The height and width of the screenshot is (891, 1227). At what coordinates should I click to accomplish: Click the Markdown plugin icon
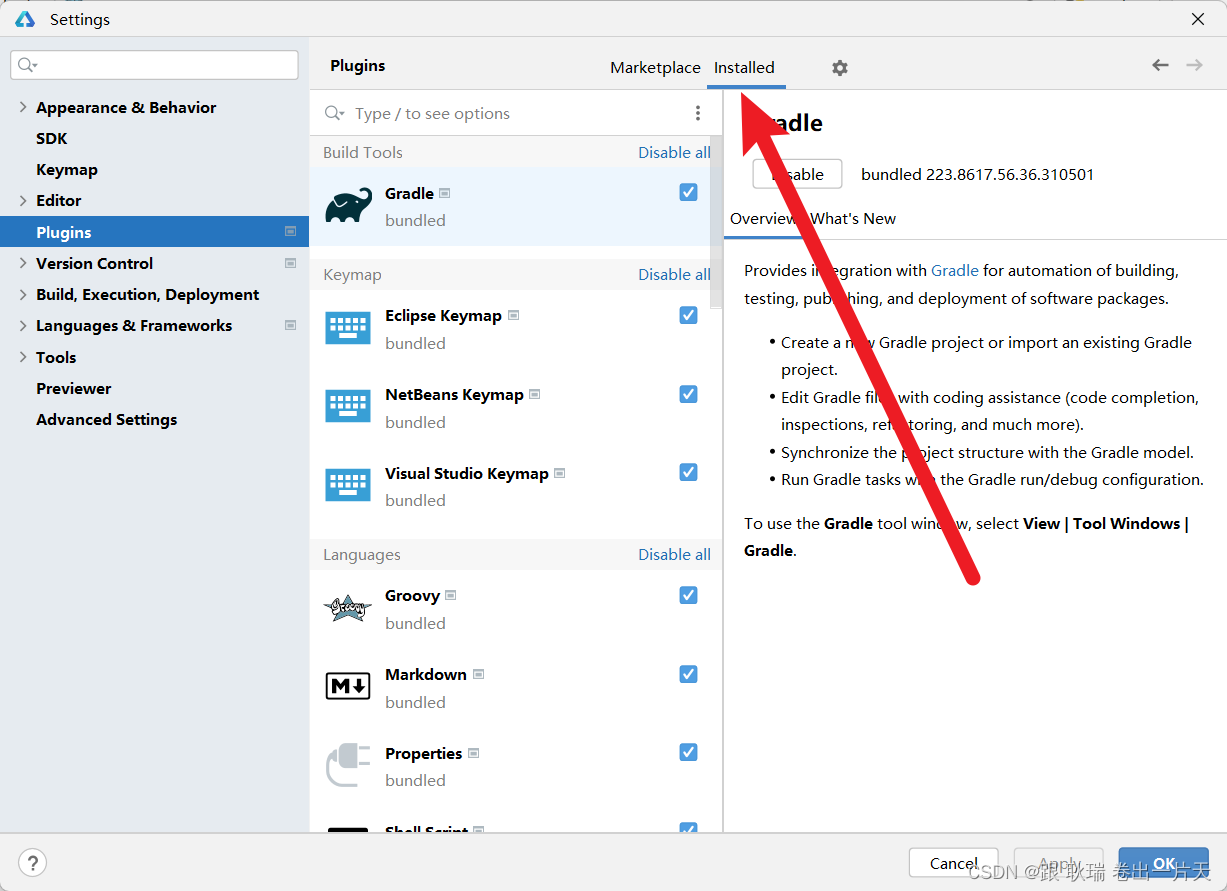pos(348,686)
